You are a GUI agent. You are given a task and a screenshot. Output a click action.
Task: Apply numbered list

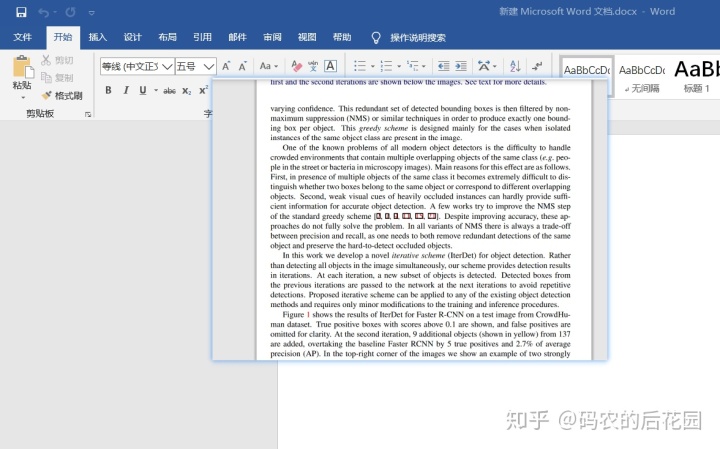pos(386,66)
